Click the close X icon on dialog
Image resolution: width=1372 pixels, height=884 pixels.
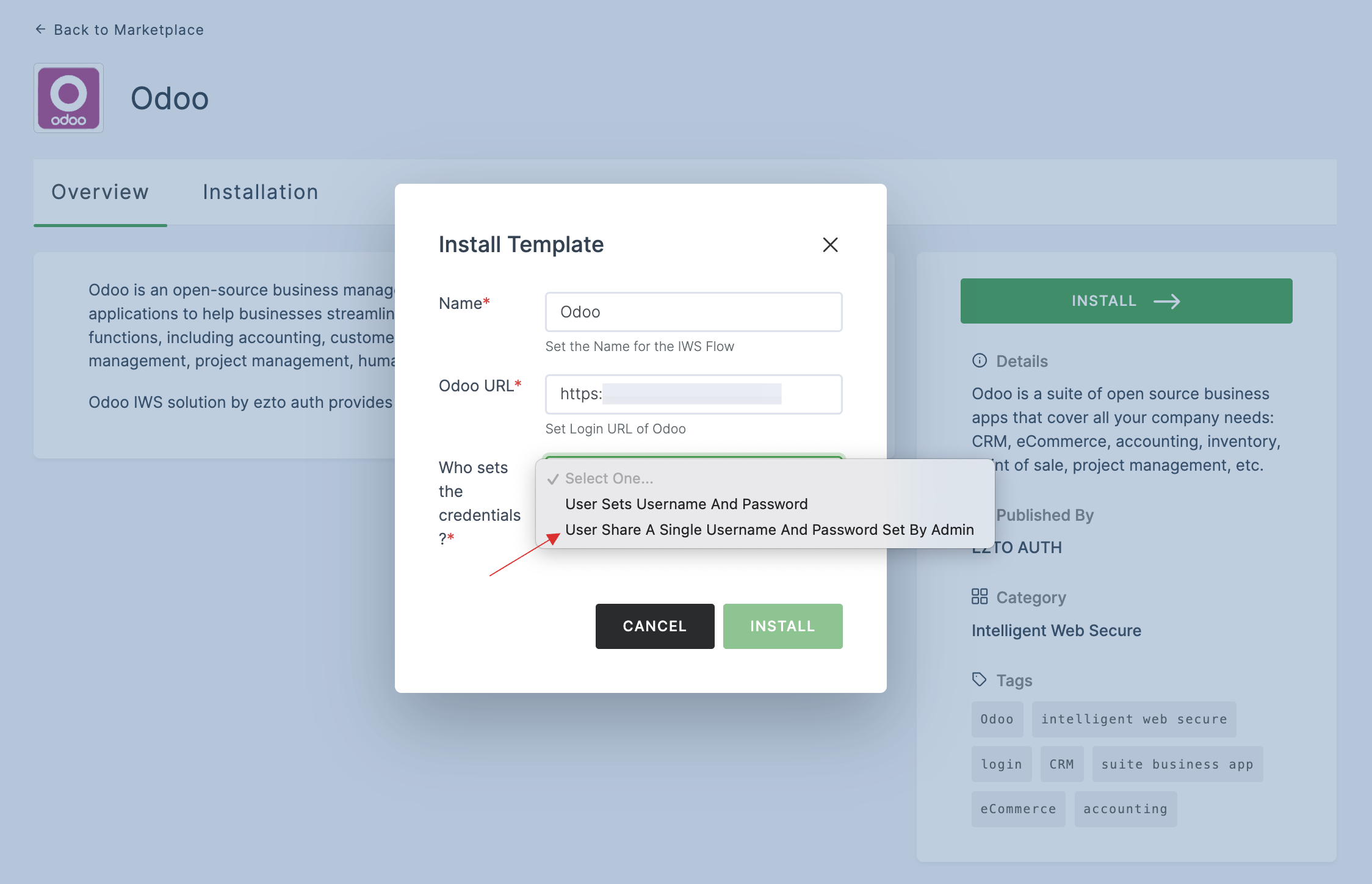point(830,244)
